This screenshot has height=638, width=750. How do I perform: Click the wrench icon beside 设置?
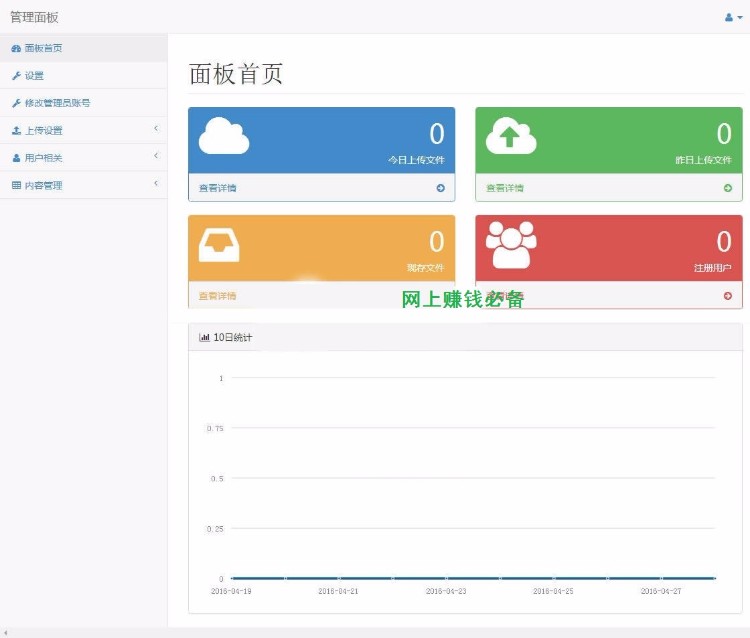pyautogui.click(x=16, y=76)
